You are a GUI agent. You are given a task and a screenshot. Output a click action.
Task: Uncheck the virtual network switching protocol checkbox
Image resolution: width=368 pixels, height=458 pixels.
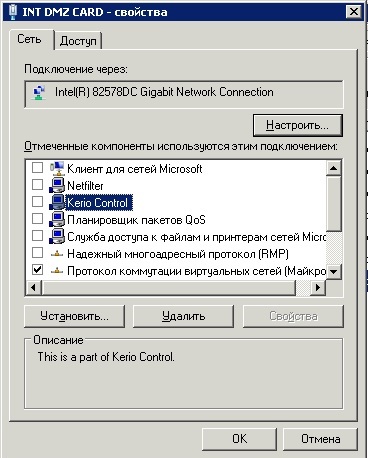coord(37,269)
